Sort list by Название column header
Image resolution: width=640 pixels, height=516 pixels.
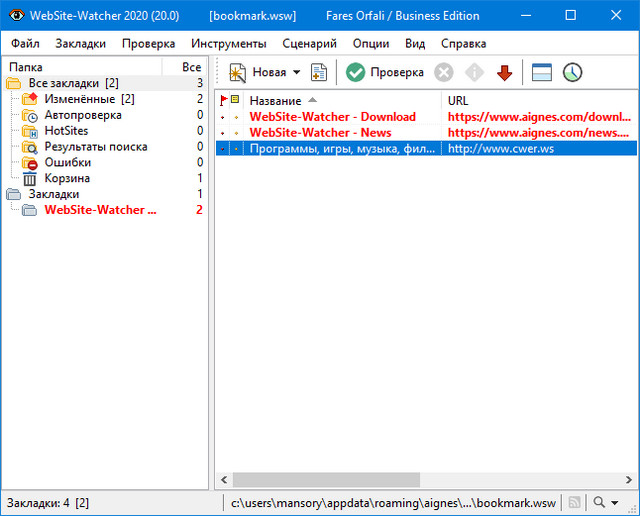275,101
